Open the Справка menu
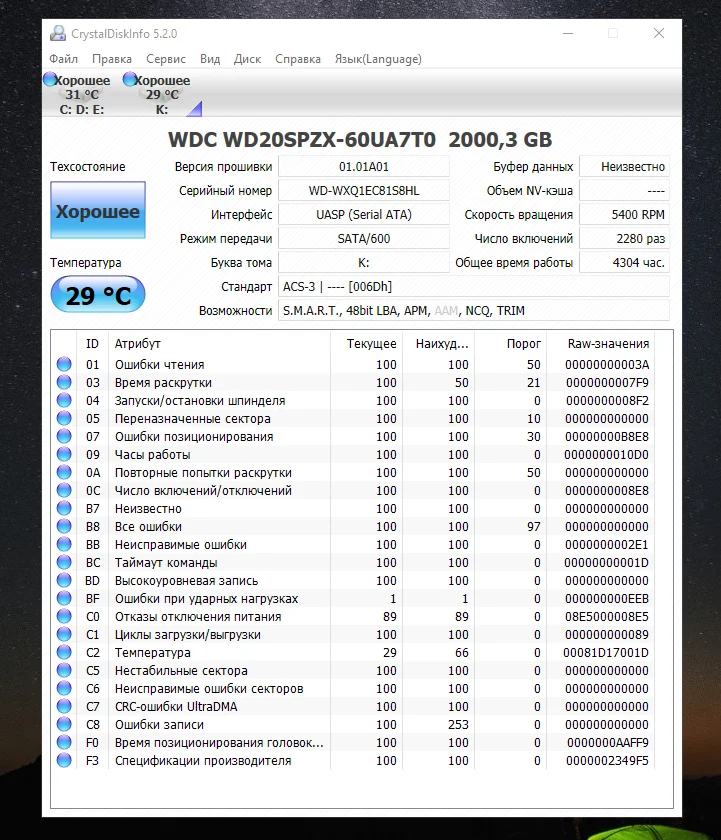 (x=297, y=59)
